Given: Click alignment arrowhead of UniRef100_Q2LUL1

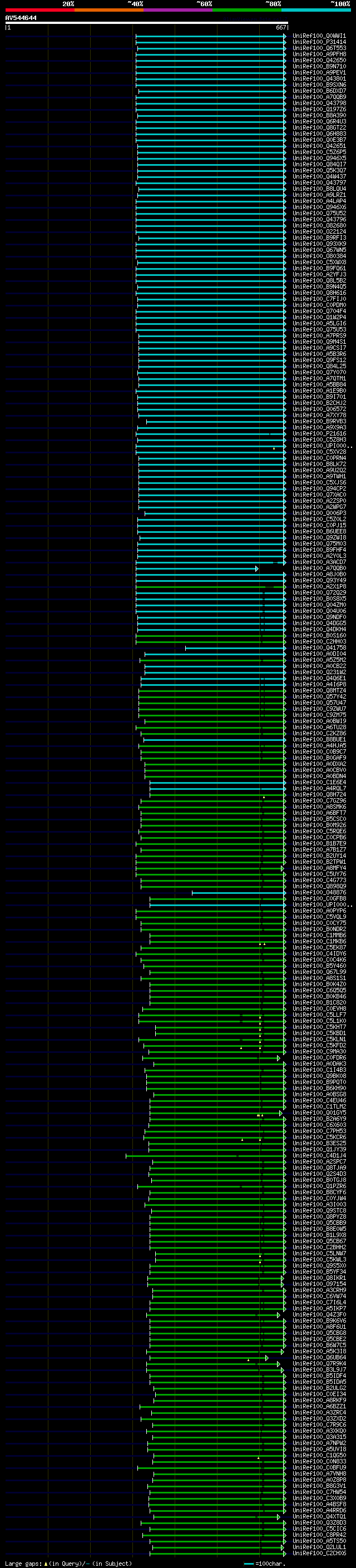Looking at the screenshot, I should click(x=283, y=1547).
